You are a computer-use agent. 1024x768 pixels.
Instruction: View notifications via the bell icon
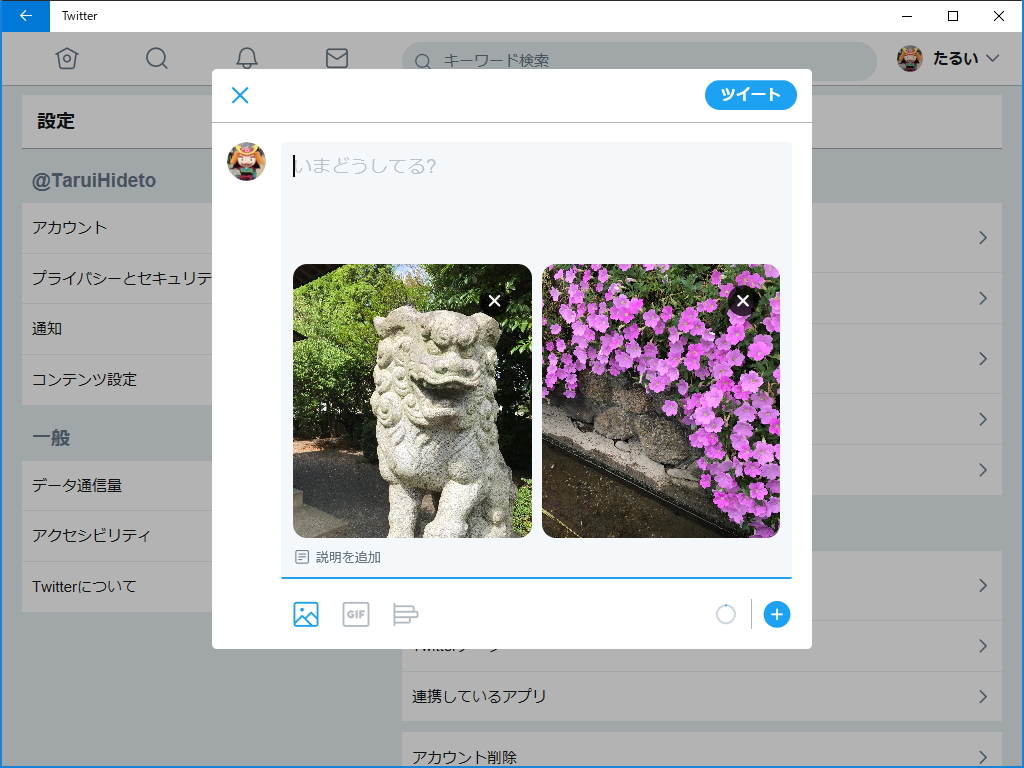[x=246, y=59]
